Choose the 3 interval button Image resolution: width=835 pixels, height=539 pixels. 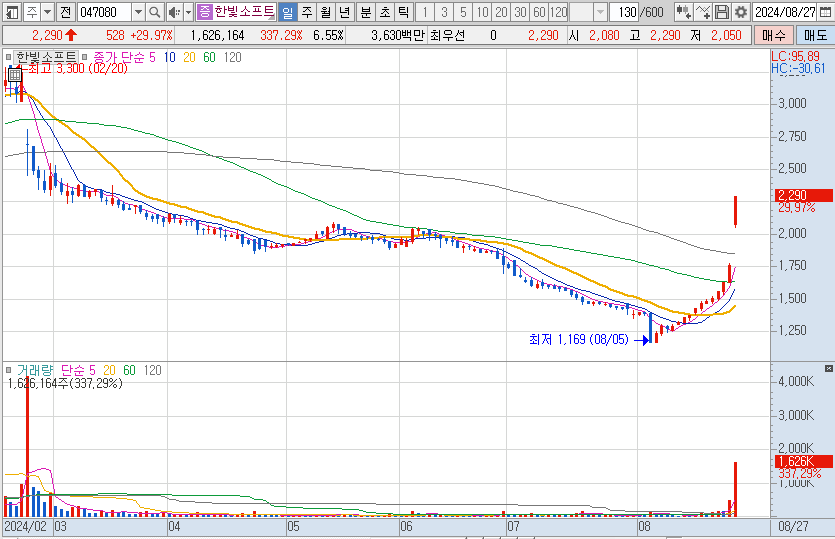pyautogui.click(x=444, y=12)
